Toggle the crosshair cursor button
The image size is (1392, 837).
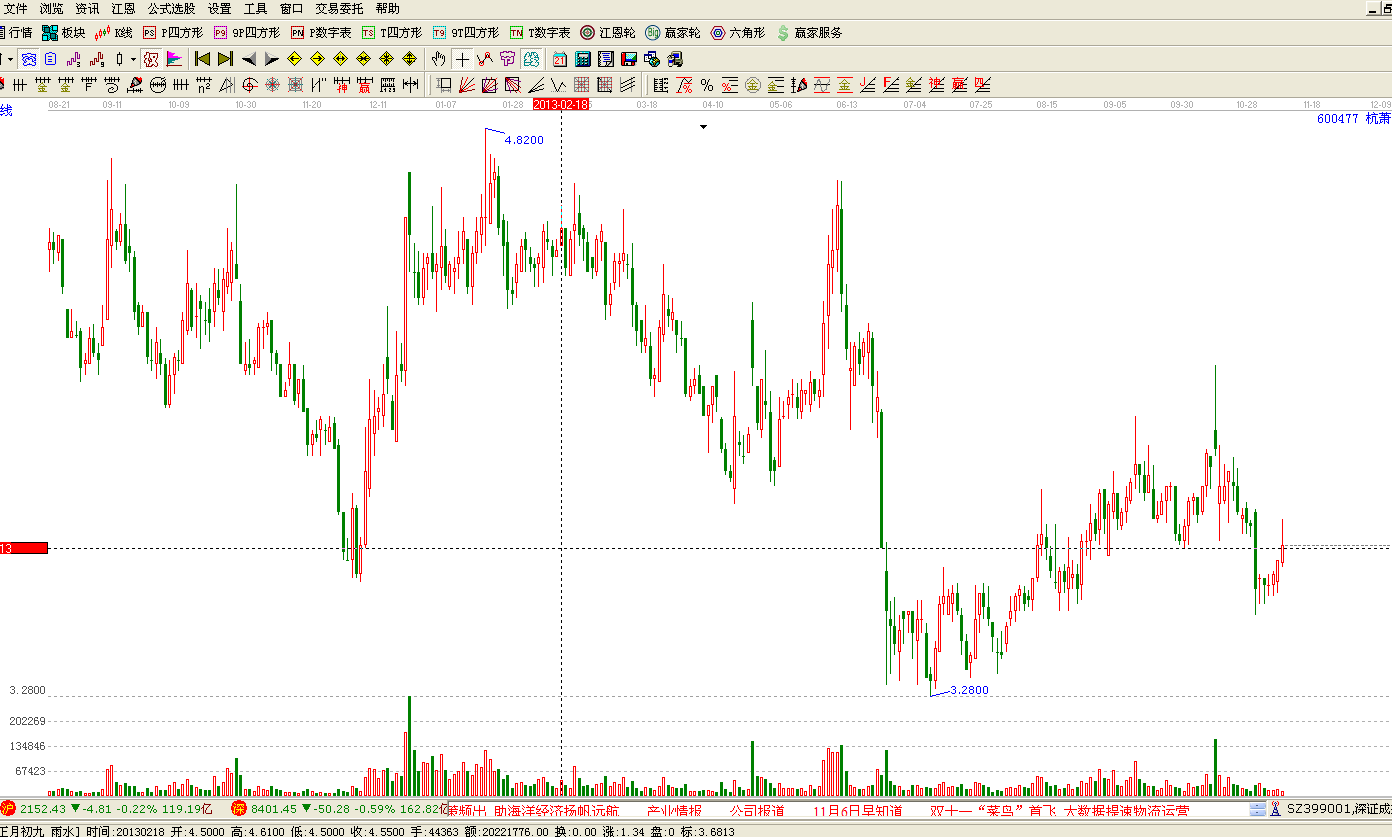tap(462, 59)
